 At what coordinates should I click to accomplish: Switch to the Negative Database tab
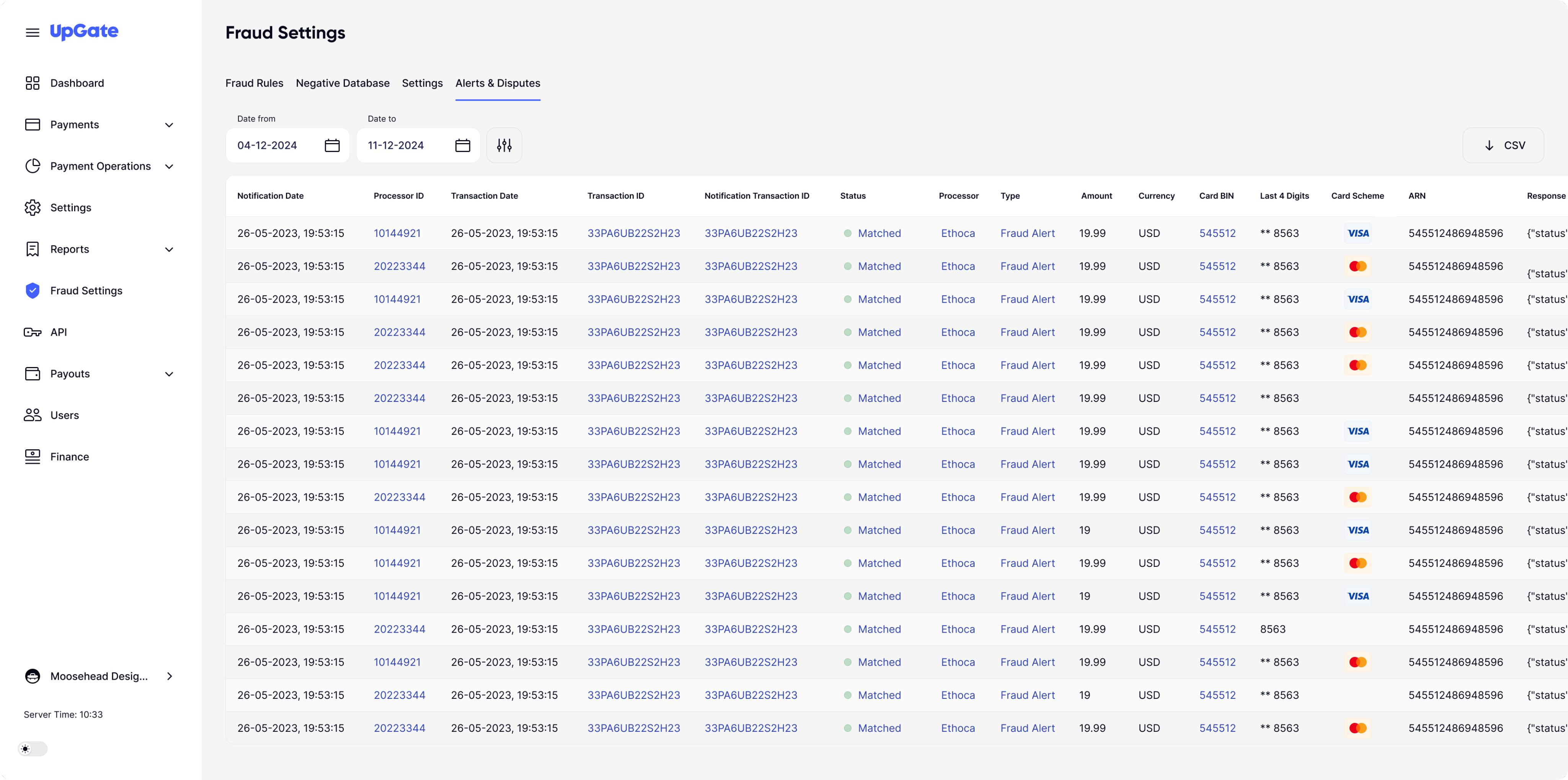(x=342, y=83)
